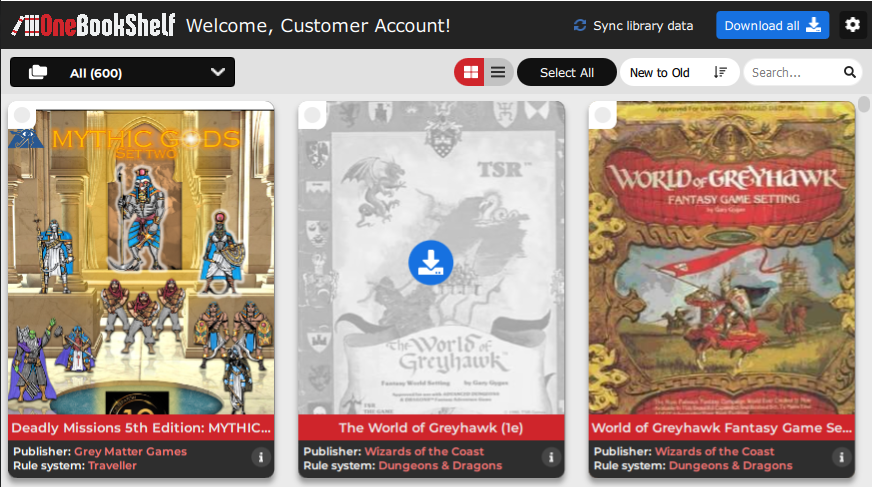Click the settings gear icon
872x487 pixels.
tap(852, 25)
